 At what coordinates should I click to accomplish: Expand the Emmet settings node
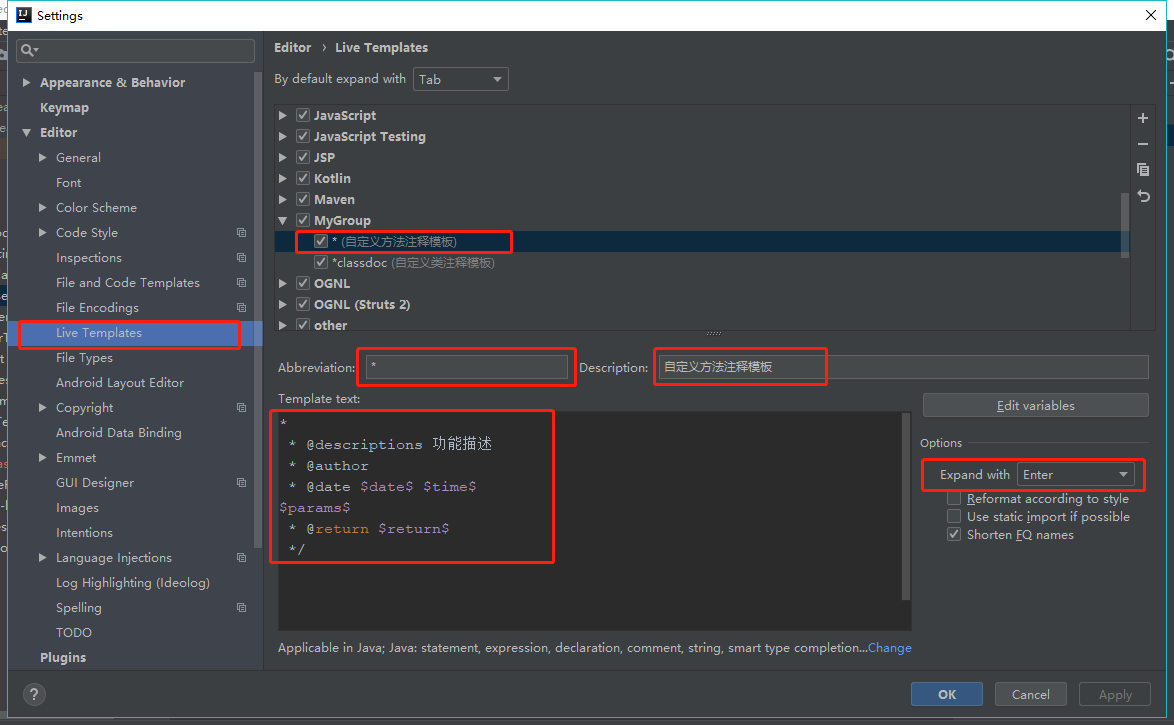43,458
